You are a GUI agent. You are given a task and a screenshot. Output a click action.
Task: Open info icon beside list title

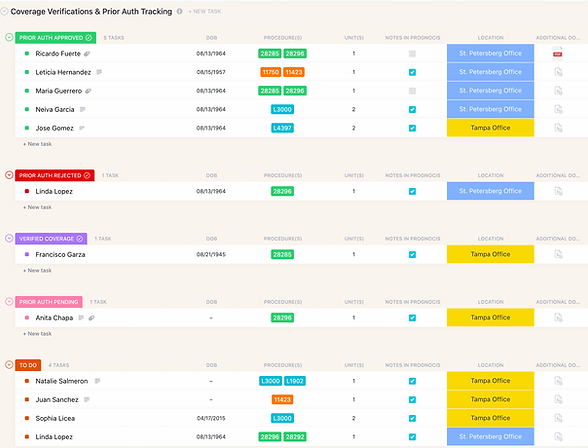tap(180, 12)
